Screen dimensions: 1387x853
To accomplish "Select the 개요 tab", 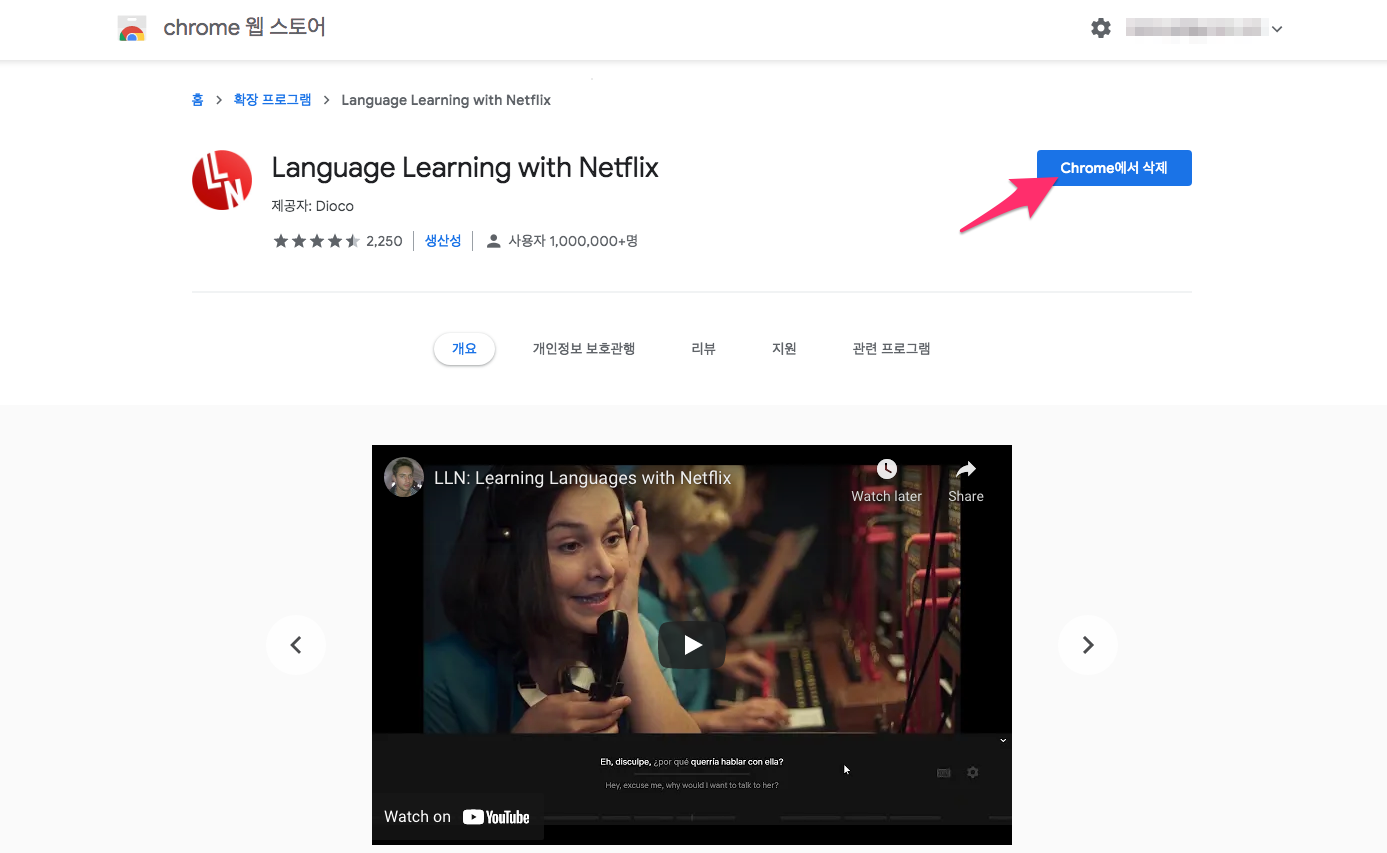I will (464, 349).
